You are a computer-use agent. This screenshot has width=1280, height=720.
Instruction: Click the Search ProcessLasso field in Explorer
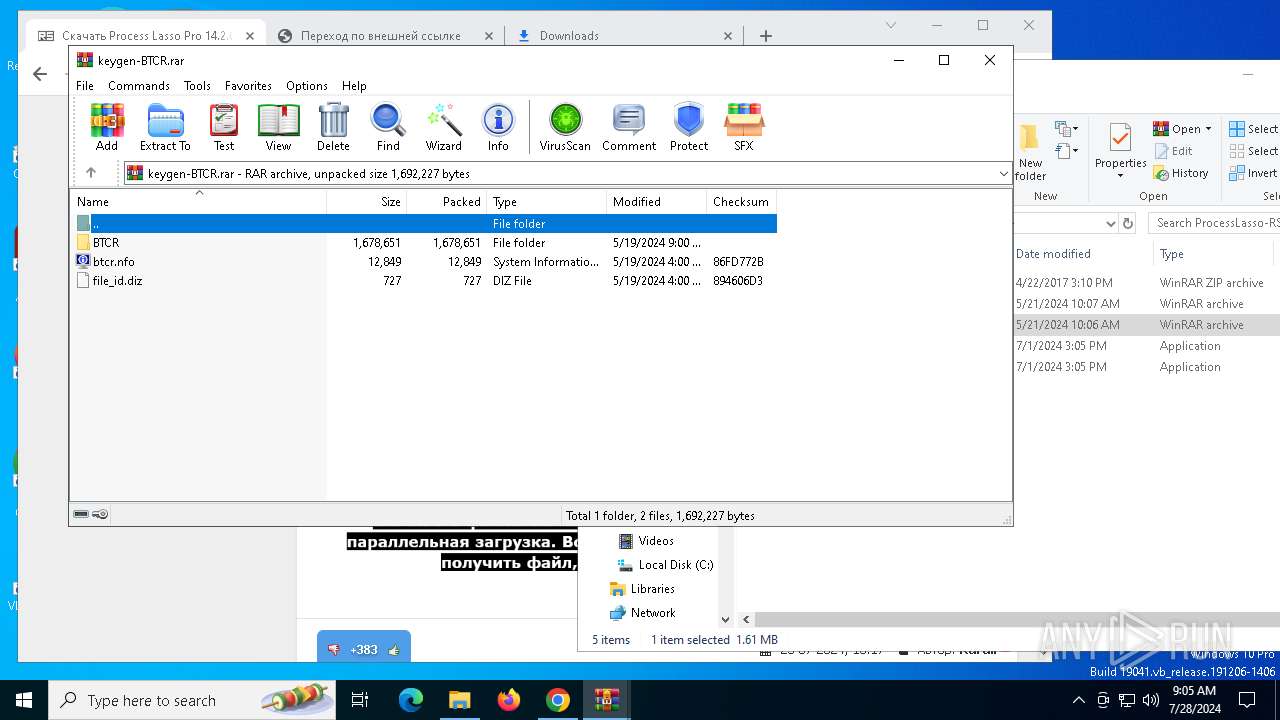(x=1214, y=223)
